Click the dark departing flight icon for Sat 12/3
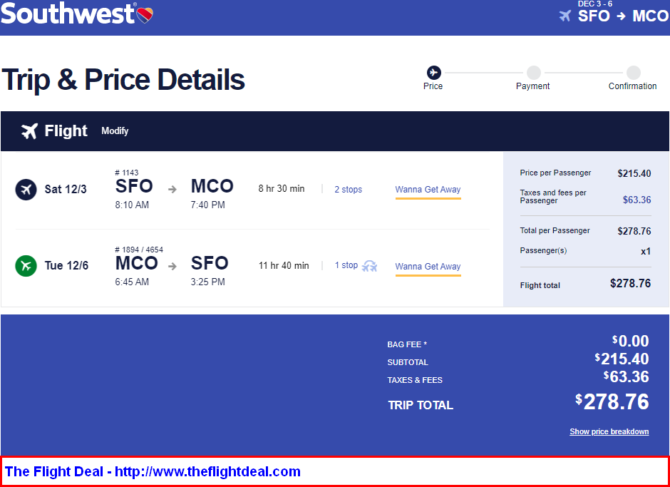This screenshot has height=487, width=670. [26, 189]
